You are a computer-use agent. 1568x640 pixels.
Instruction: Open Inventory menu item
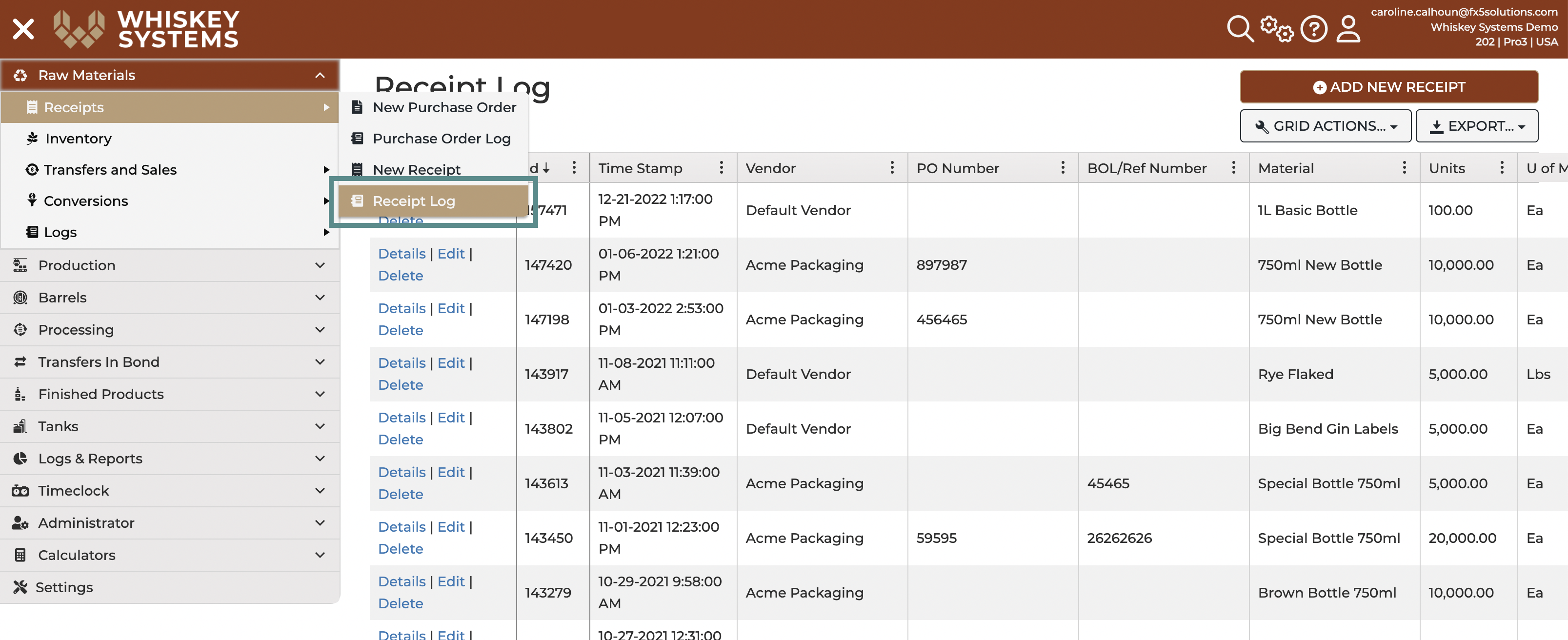(170, 139)
